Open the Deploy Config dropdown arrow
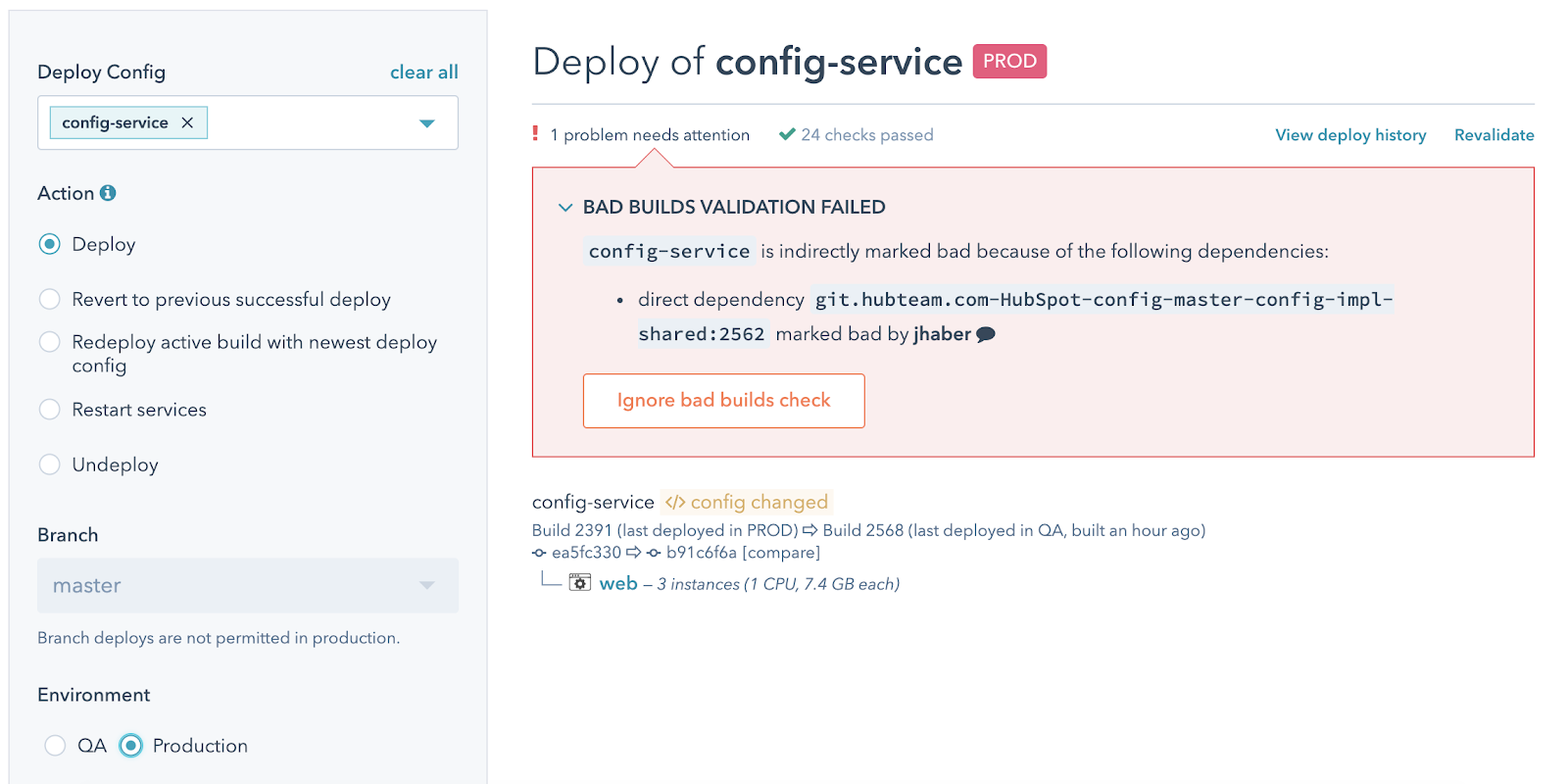This screenshot has width=1568, height=784. (427, 123)
